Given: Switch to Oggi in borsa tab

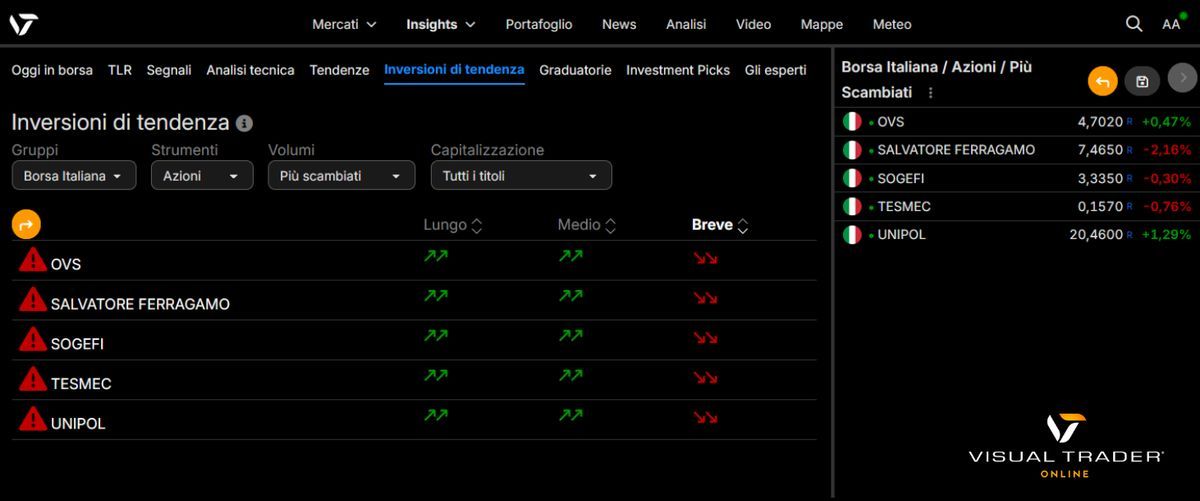Looking at the screenshot, I should point(52,70).
